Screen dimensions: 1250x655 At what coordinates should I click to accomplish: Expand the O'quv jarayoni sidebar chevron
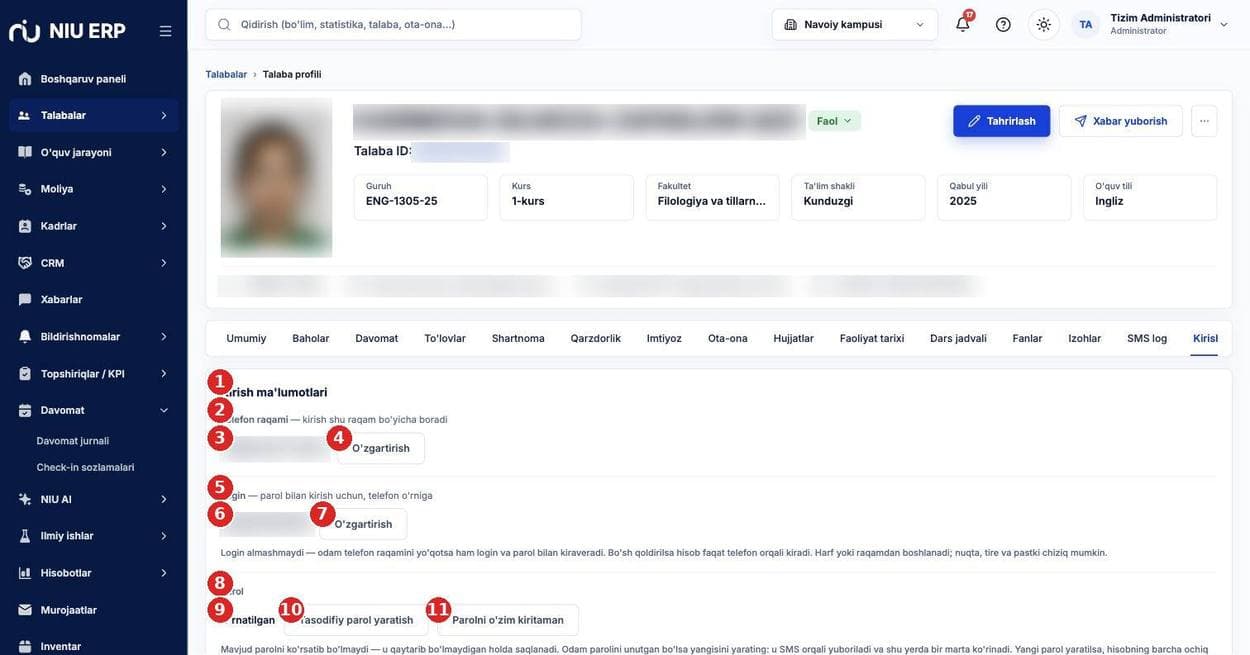pos(164,152)
